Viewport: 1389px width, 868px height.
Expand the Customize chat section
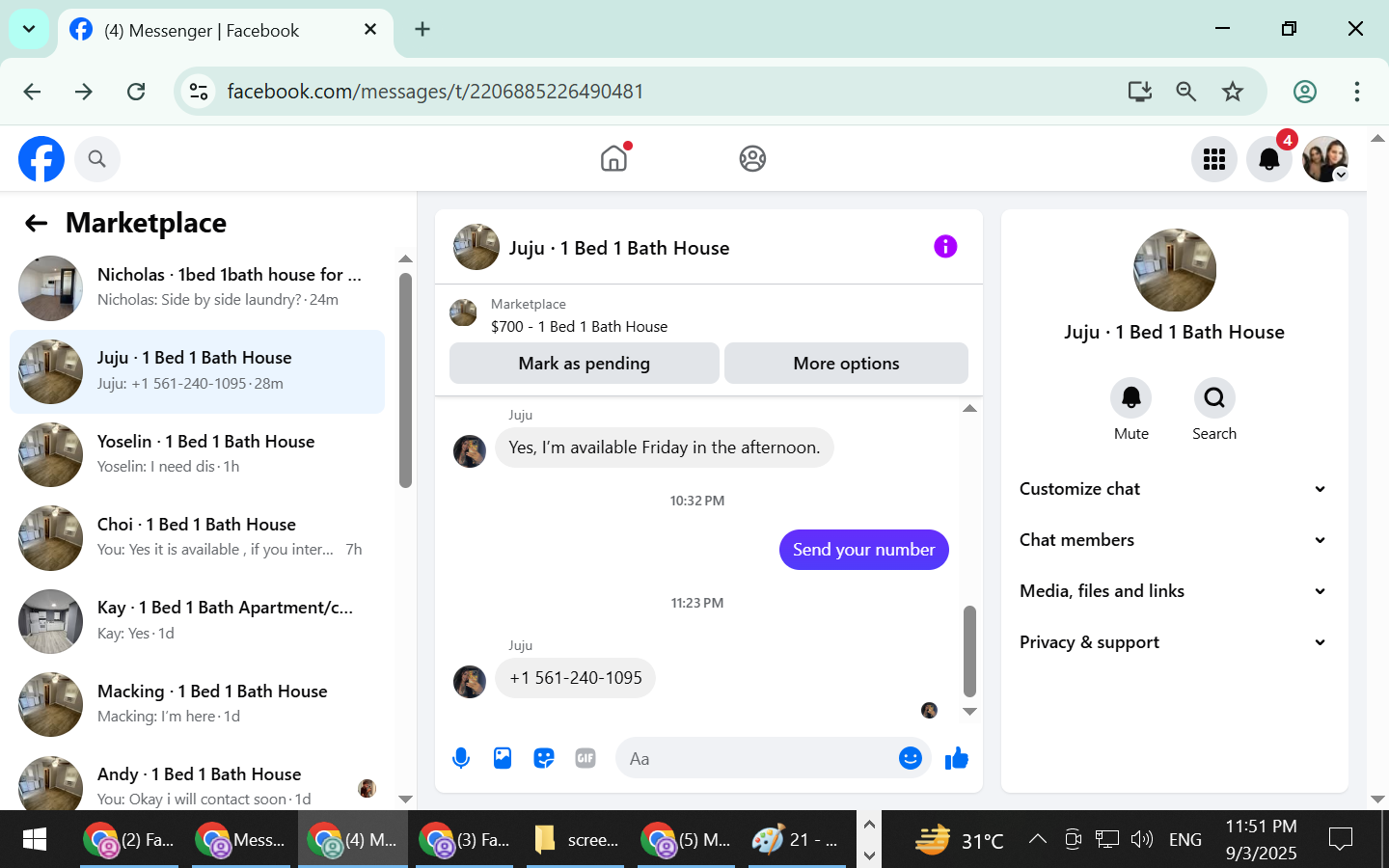pos(1173,489)
